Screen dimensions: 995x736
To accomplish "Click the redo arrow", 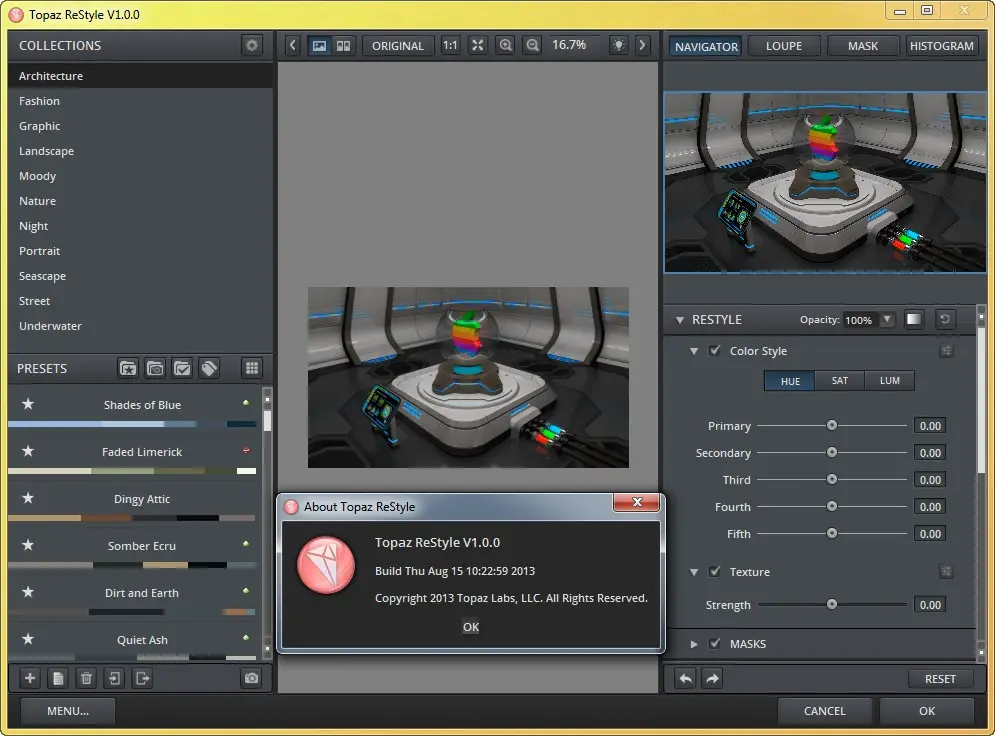I will pyautogui.click(x=713, y=678).
